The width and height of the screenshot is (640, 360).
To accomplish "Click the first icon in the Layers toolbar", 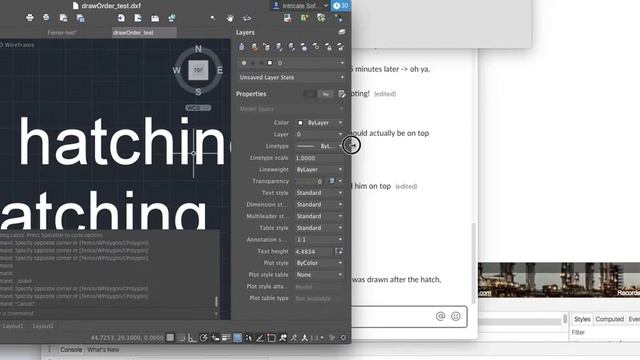I will click(242, 47).
